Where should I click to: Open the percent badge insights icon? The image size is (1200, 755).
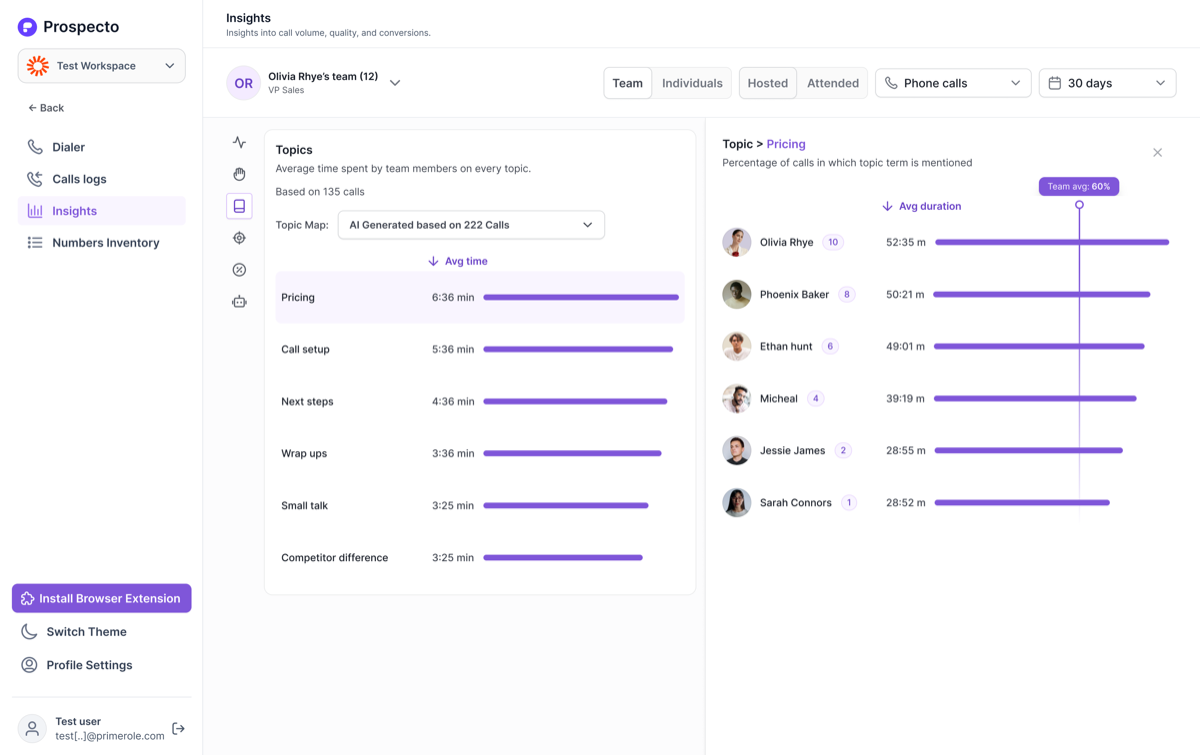click(239, 270)
